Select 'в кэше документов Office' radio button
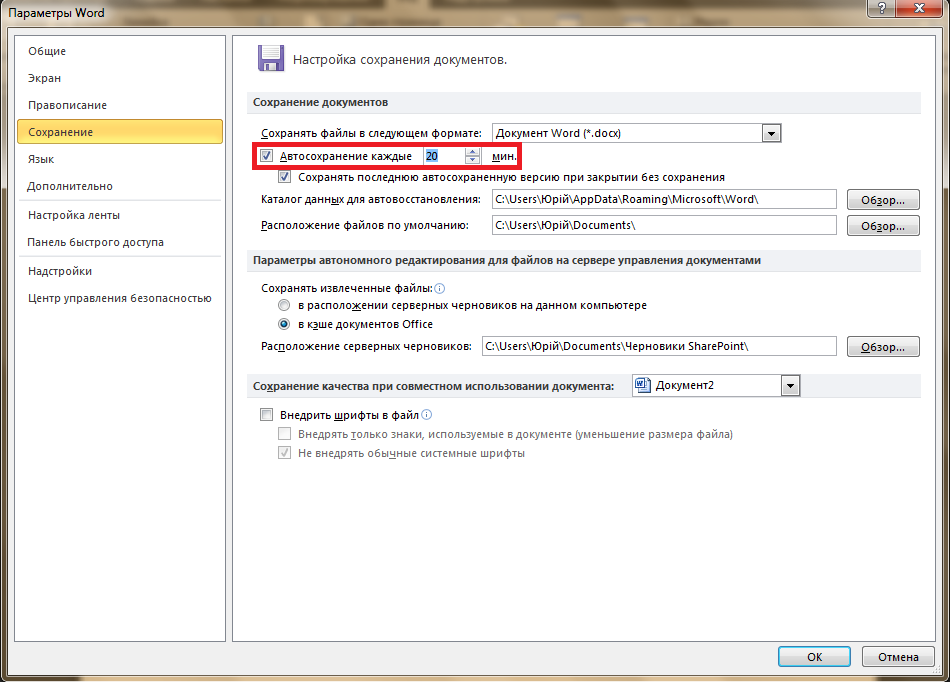The height and width of the screenshot is (682, 950). coord(284,324)
